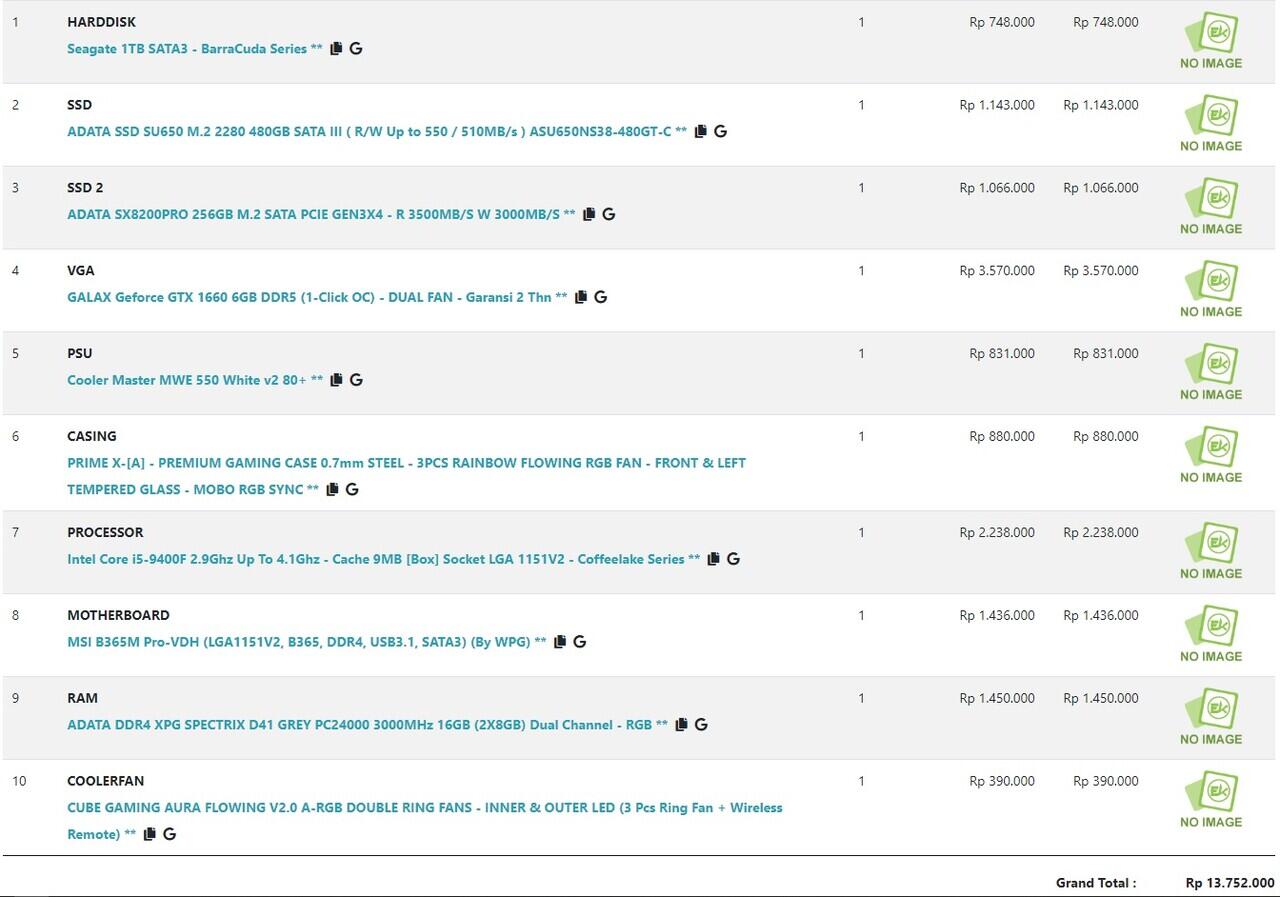Open the GALAX Geforce GTX 1660 link

click(317, 298)
